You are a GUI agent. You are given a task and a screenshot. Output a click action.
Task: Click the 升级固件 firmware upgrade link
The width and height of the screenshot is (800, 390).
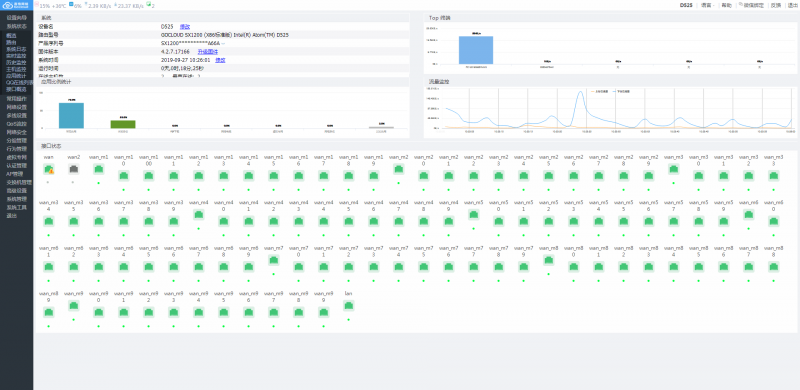tap(208, 52)
